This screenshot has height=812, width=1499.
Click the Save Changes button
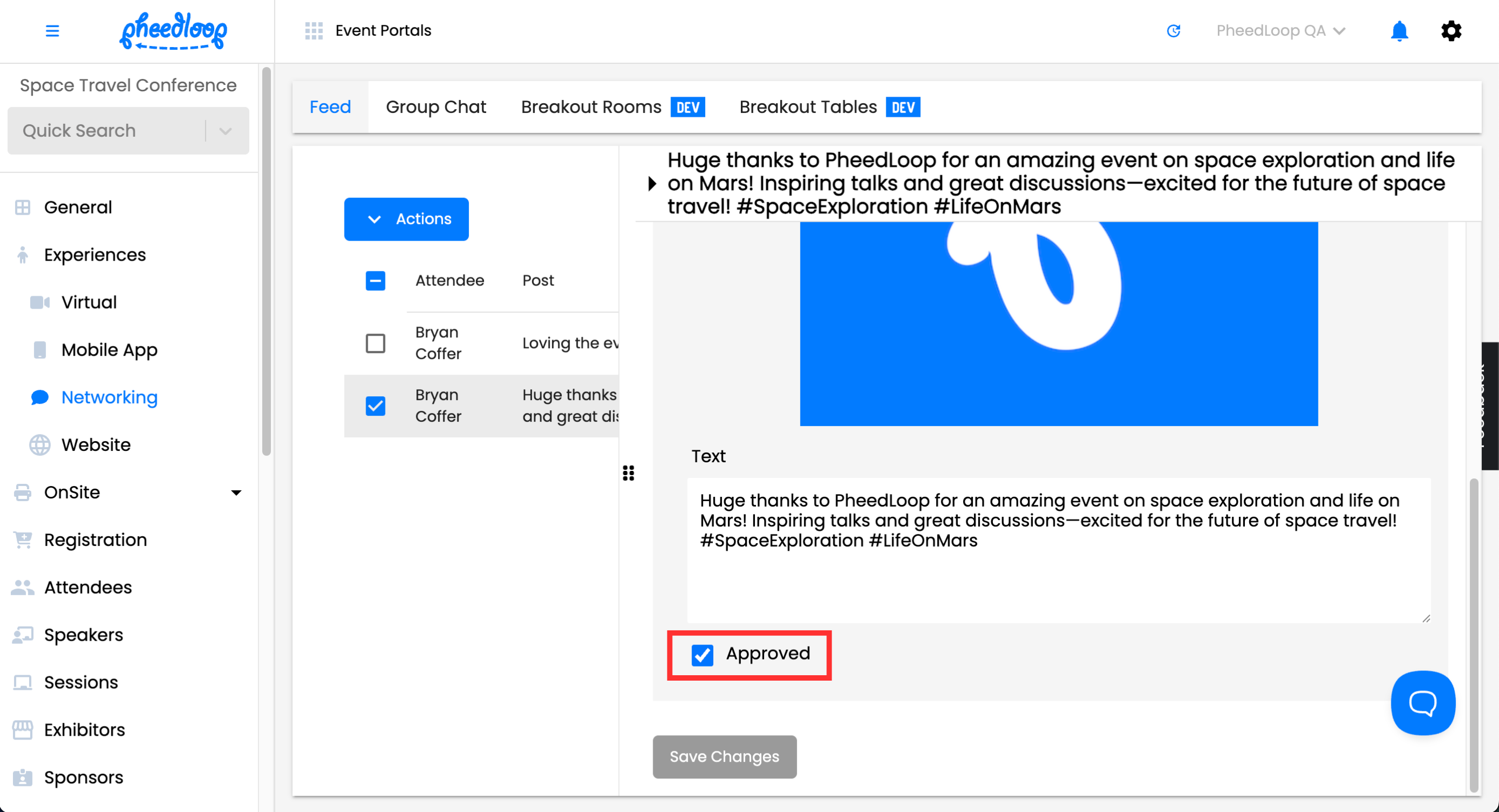725,757
